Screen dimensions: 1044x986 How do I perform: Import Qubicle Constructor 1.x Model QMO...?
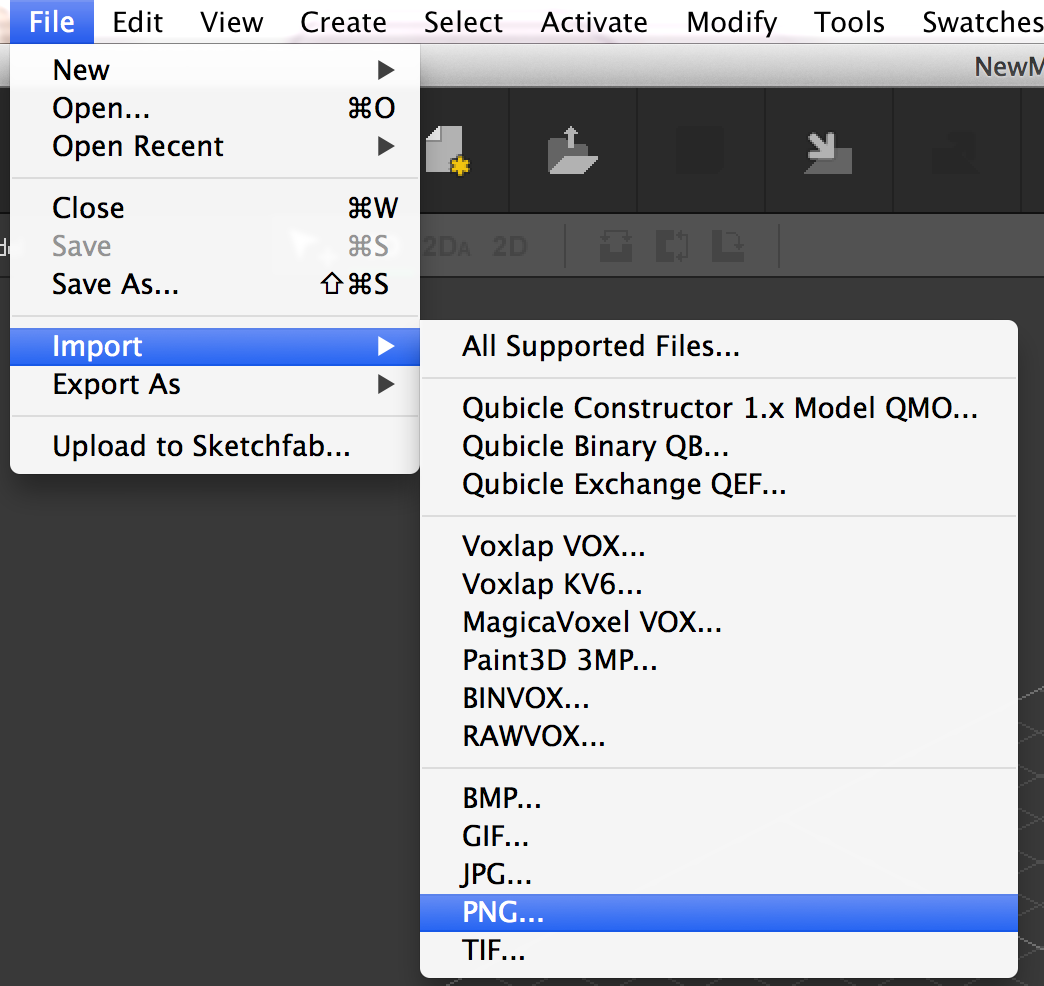719,408
